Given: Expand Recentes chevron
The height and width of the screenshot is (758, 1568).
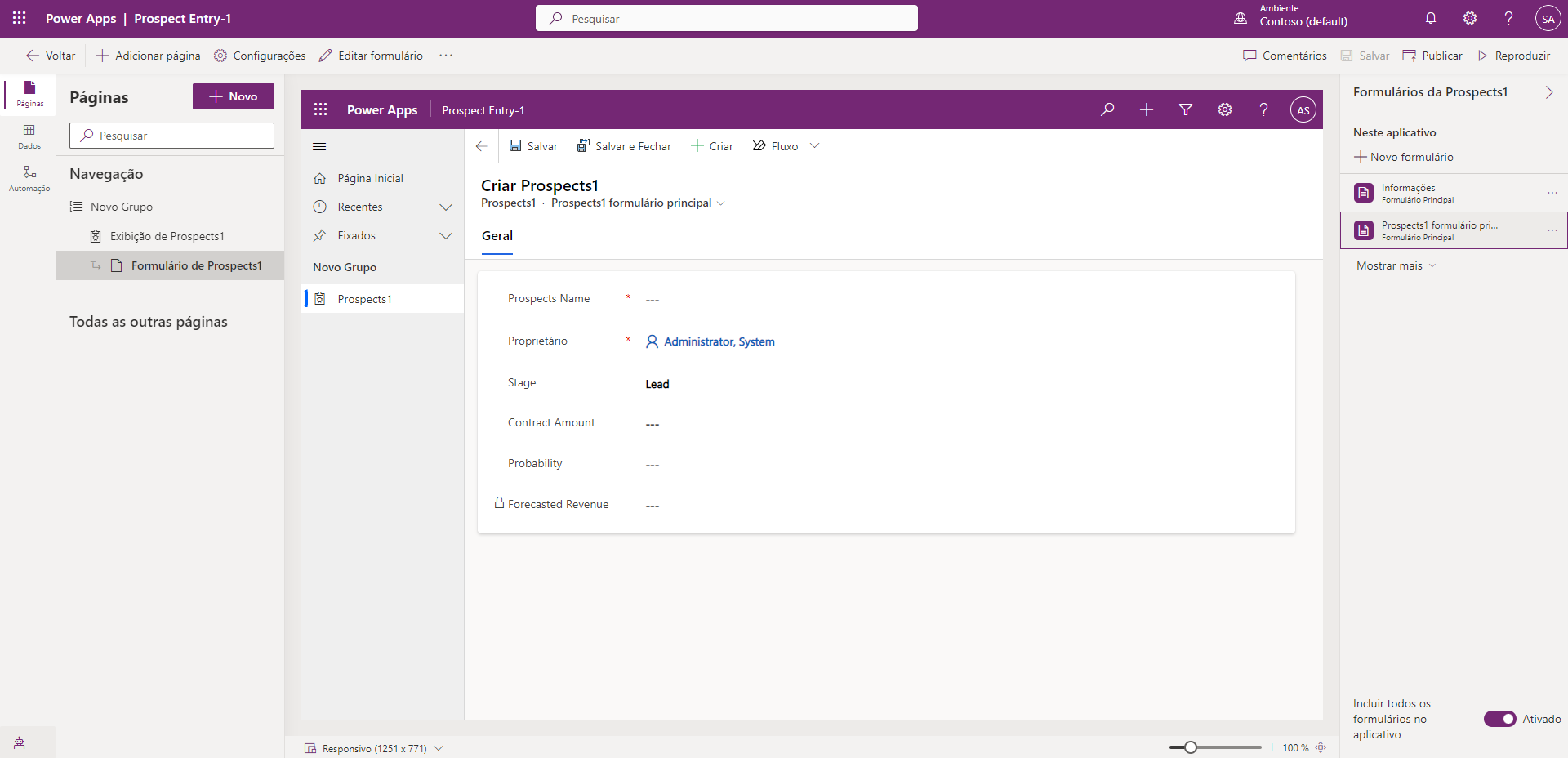Looking at the screenshot, I should [x=446, y=207].
